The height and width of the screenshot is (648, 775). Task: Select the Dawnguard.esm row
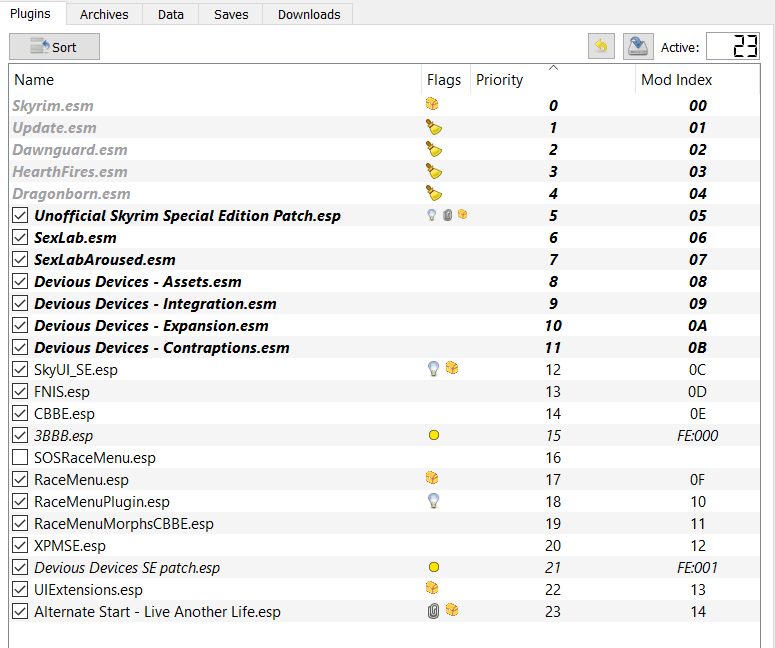(x=385, y=149)
